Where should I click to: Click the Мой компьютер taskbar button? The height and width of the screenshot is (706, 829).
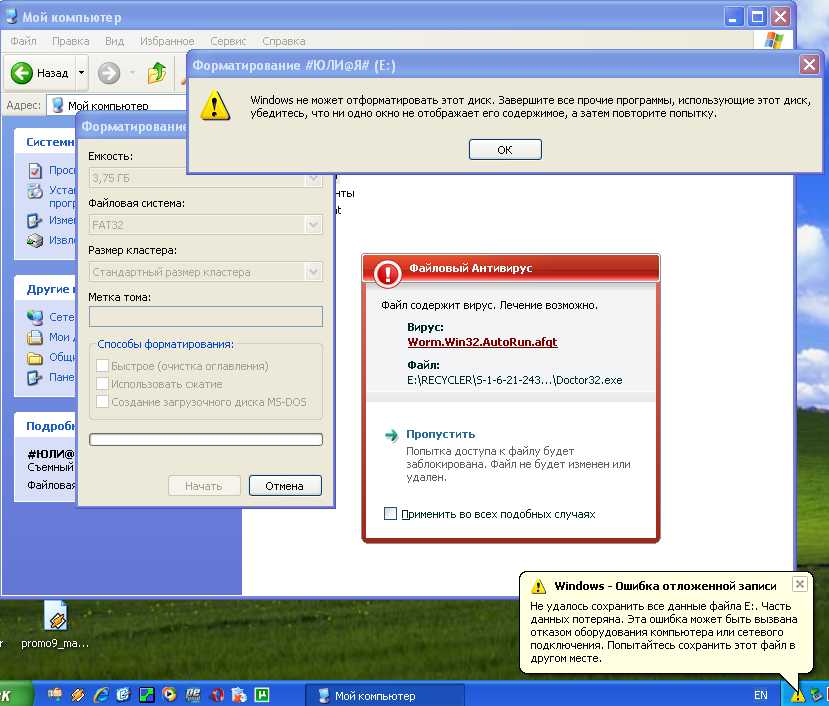pos(384,695)
